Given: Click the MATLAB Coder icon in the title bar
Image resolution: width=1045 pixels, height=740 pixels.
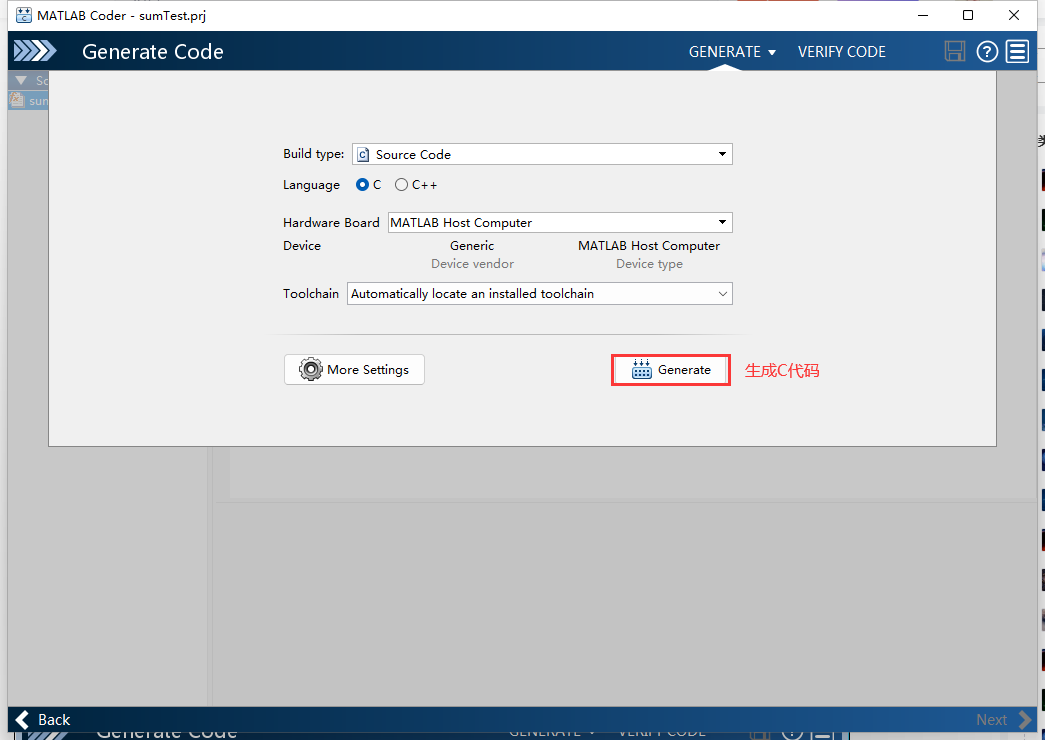Looking at the screenshot, I should (23, 15).
